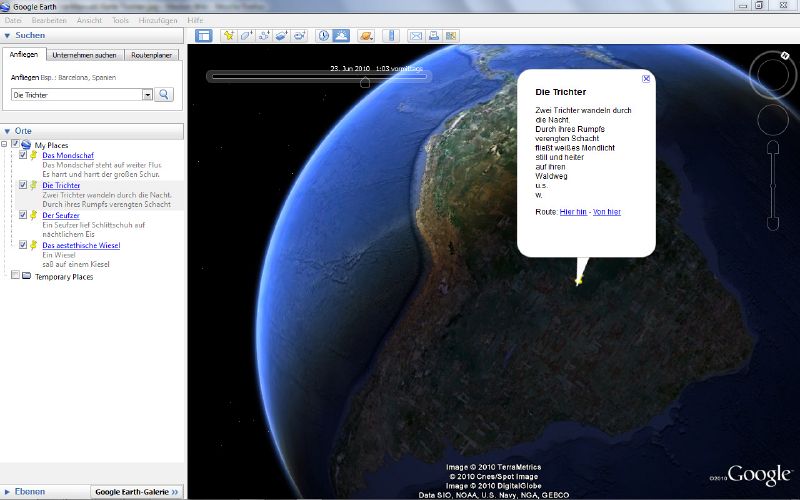The width and height of the screenshot is (800, 500).
Task: Open the Datei menu
Action: 13,20
